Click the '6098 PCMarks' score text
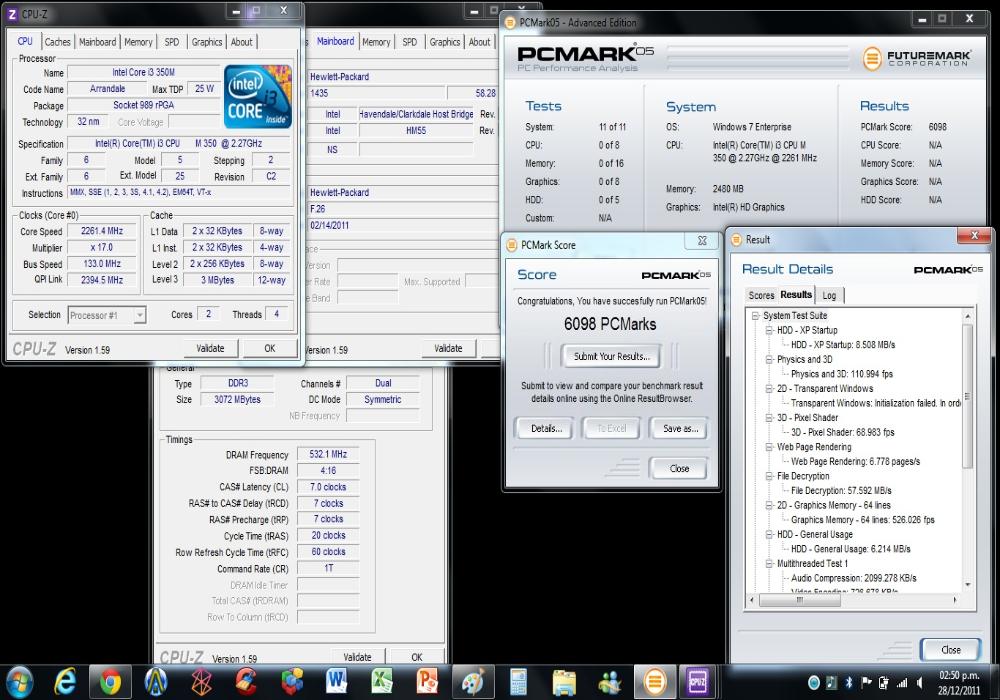Viewport: 1000px width, 700px height. [610, 324]
